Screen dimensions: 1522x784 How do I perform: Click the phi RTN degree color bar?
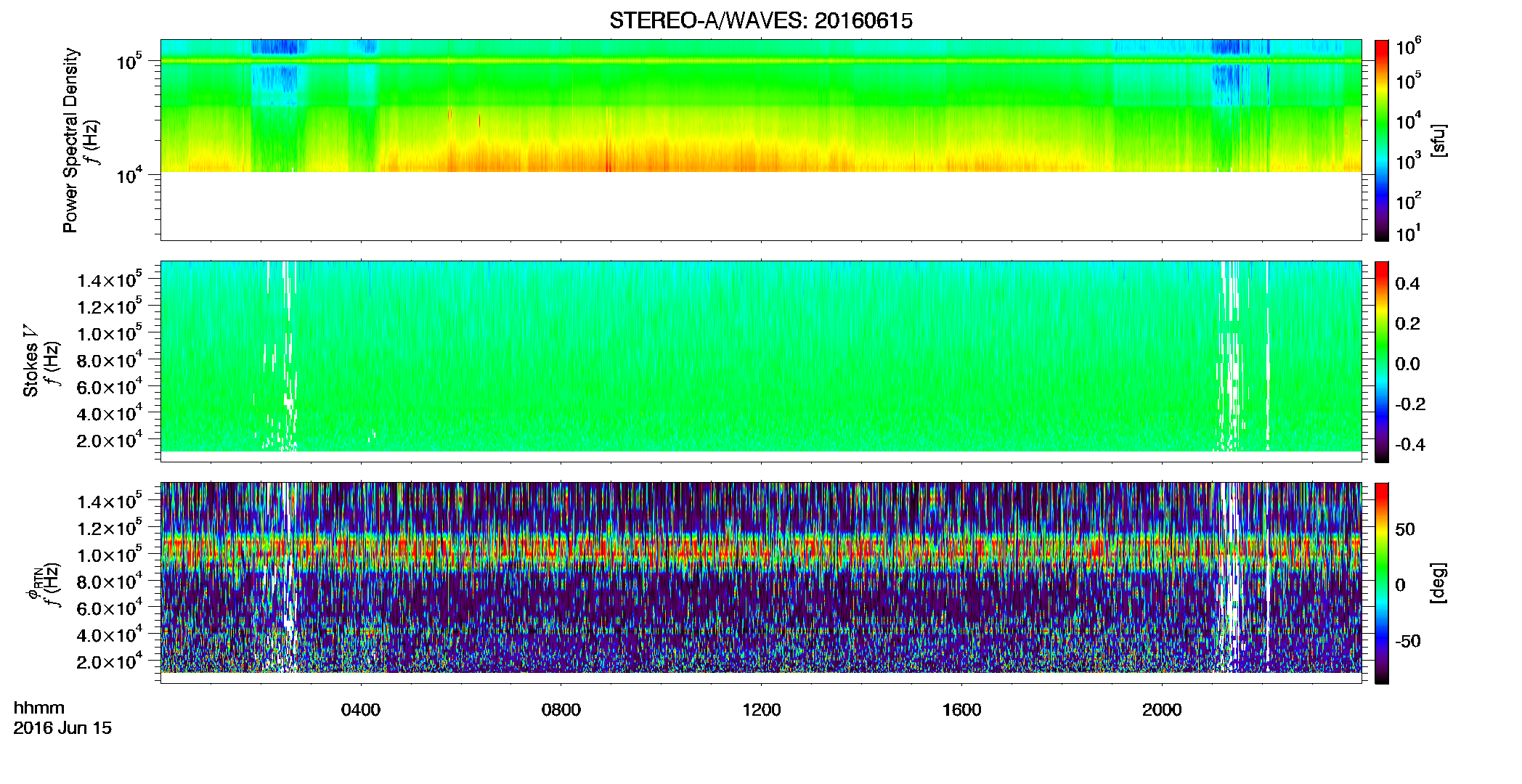coord(1382,583)
